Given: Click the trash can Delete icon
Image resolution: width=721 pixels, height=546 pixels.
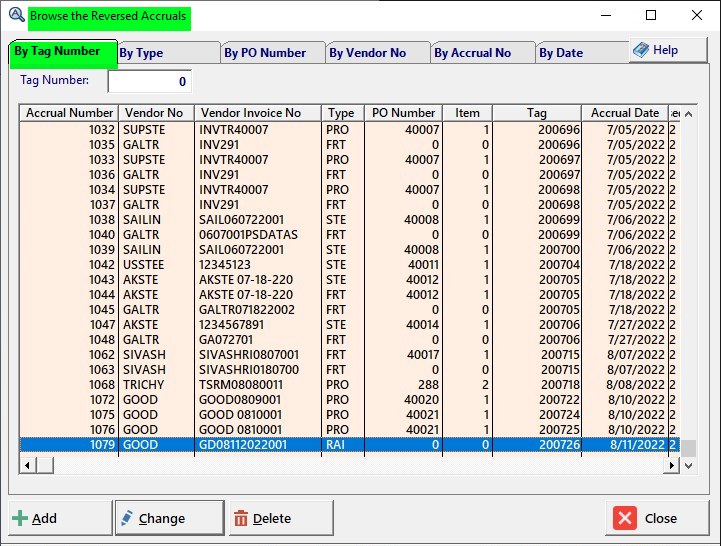Looking at the screenshot, I should tap(240, 518).
